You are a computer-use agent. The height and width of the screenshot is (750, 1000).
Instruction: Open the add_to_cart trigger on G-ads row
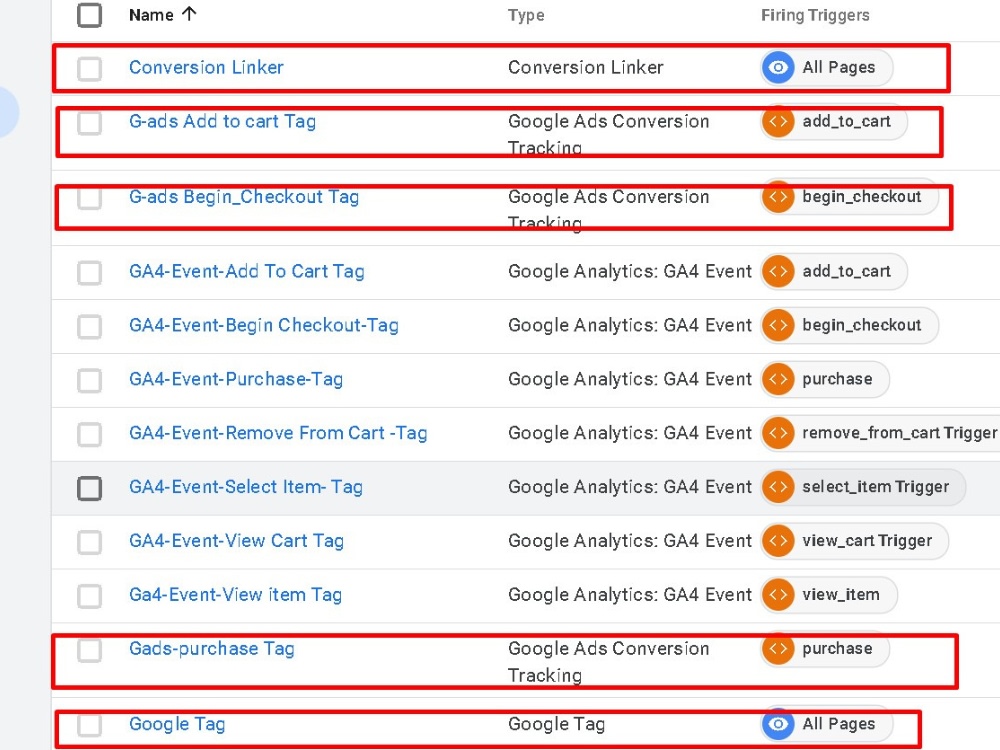834,121
